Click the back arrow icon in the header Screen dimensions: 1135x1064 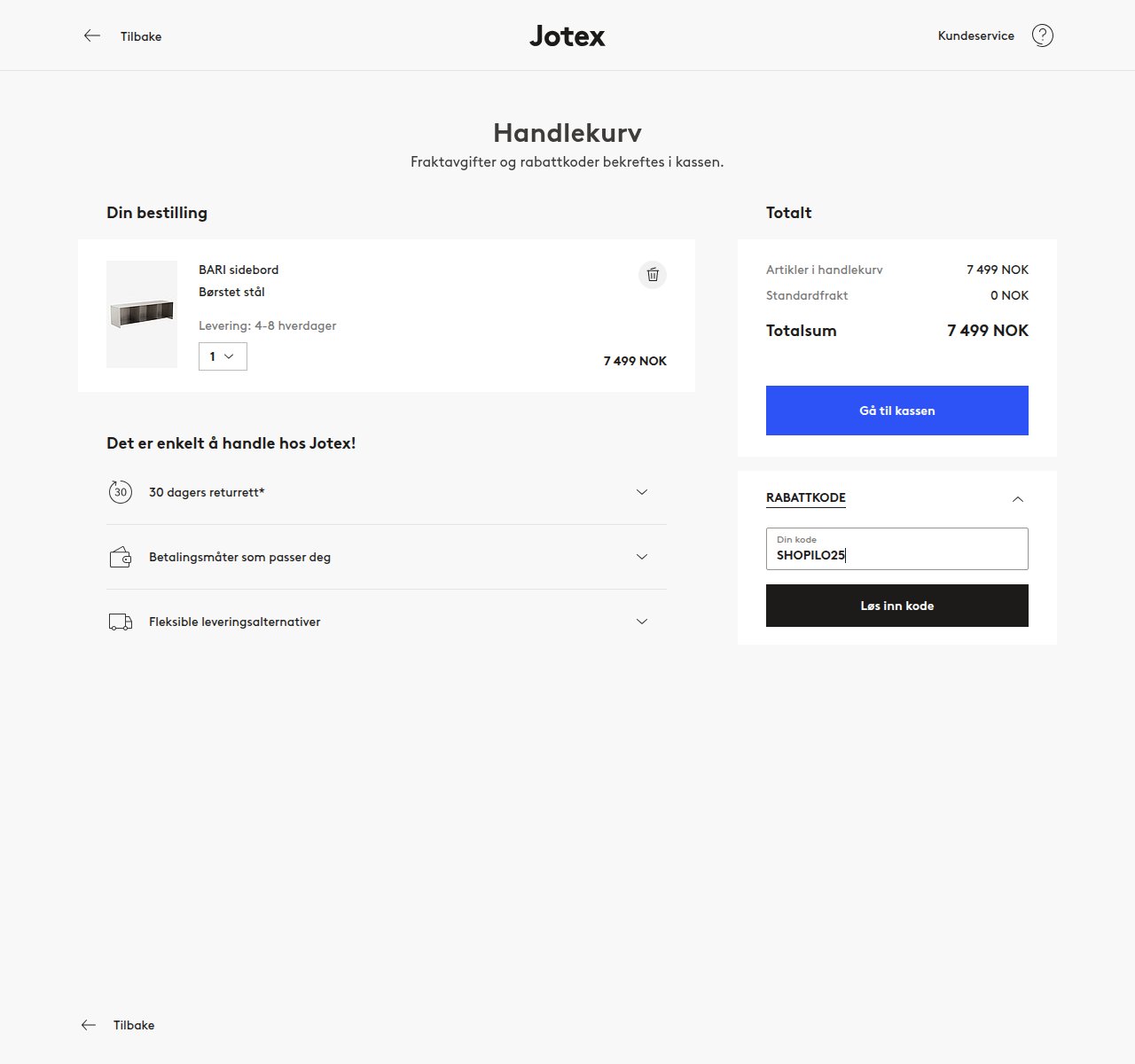click(92, 36)
